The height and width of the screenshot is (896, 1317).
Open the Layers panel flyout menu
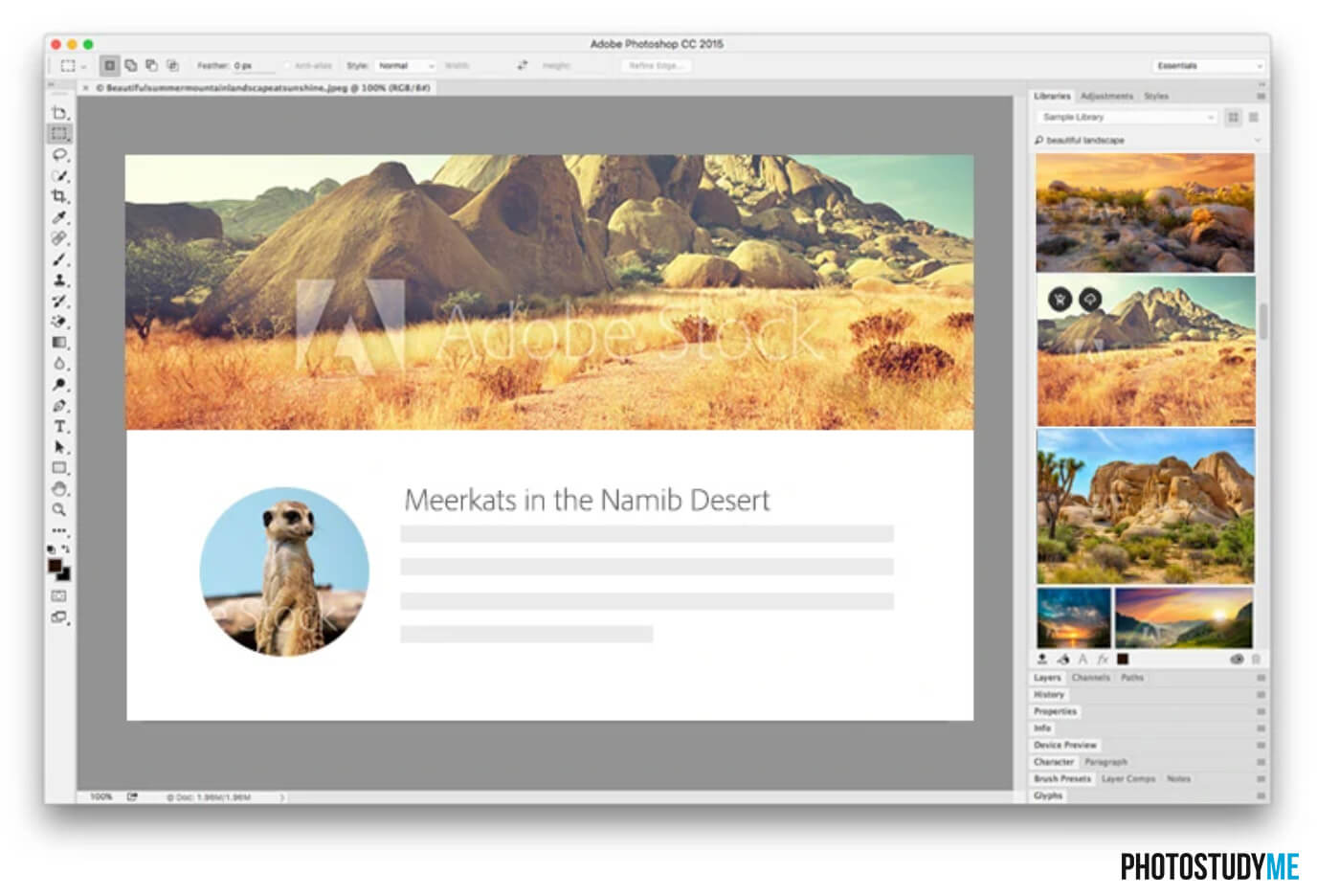1261,678
